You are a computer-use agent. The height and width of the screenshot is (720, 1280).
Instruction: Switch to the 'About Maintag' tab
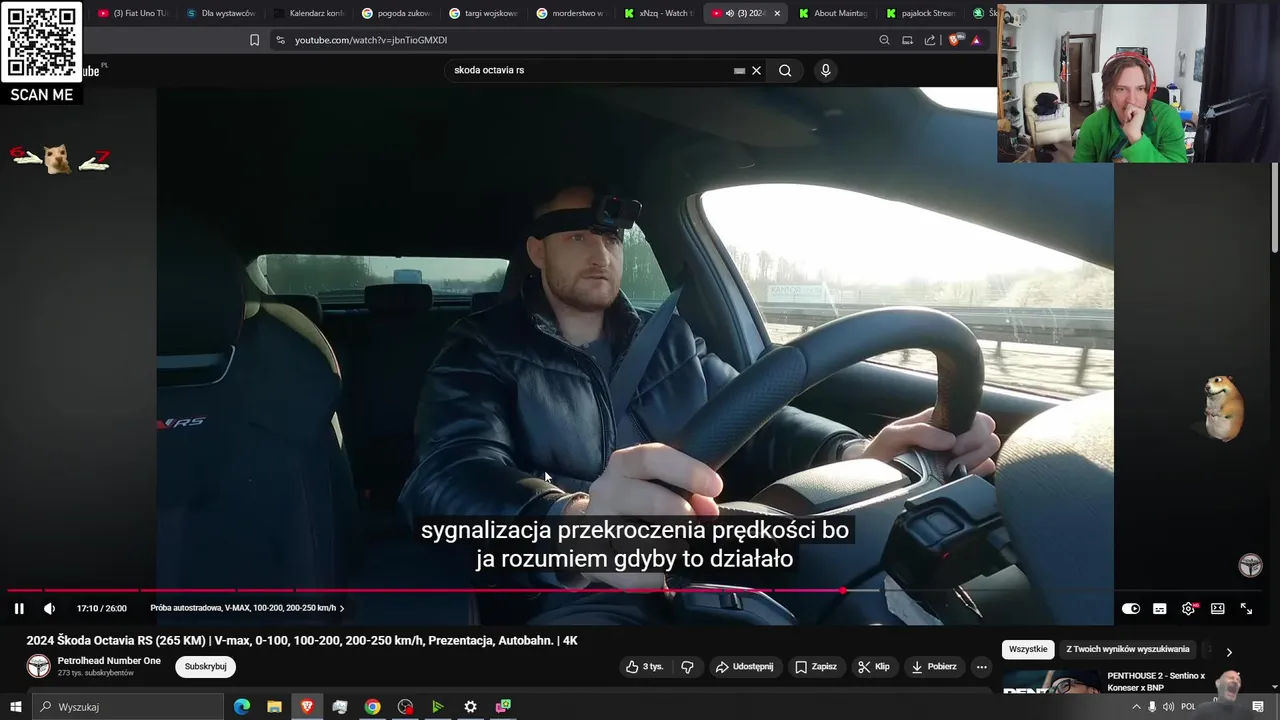tap(833, 13)
